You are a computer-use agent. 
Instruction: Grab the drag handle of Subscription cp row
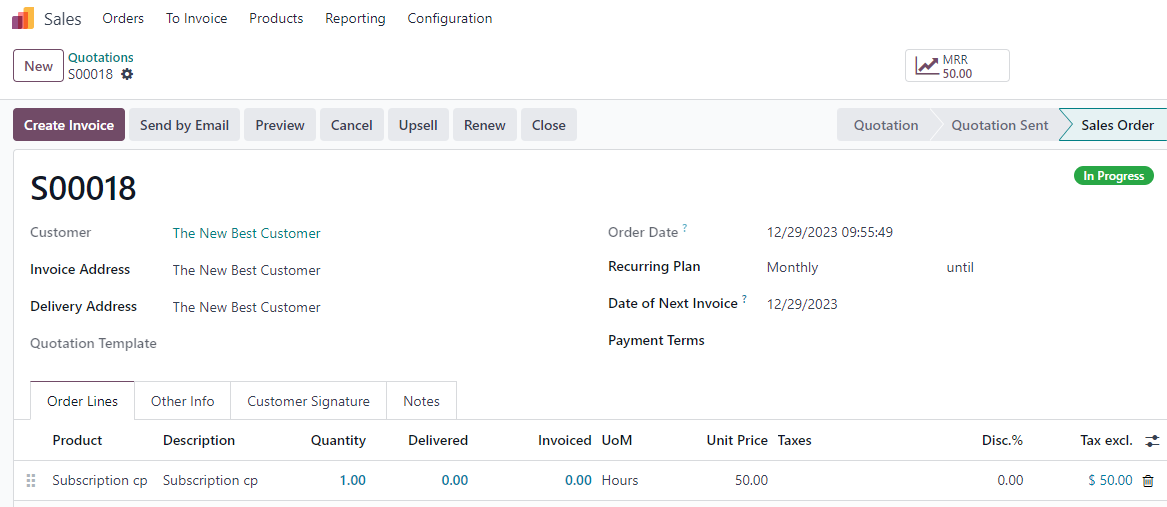(31, 481)
